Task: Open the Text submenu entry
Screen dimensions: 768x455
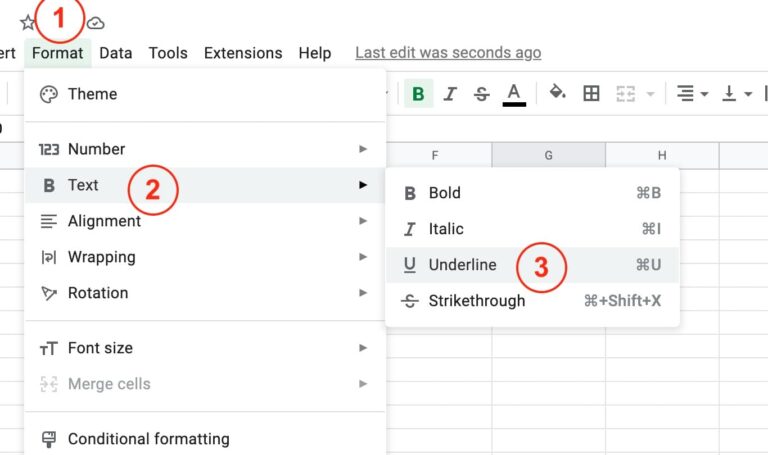Action: (x=205, y=185)
